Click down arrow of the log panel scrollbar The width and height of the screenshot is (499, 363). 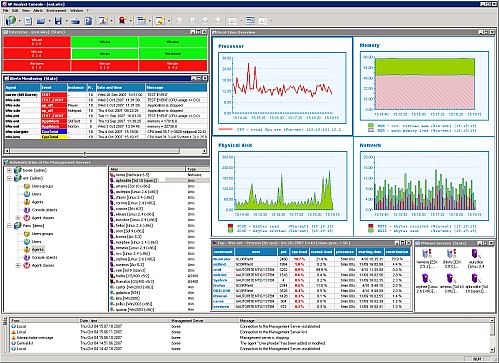click(492, 349)
